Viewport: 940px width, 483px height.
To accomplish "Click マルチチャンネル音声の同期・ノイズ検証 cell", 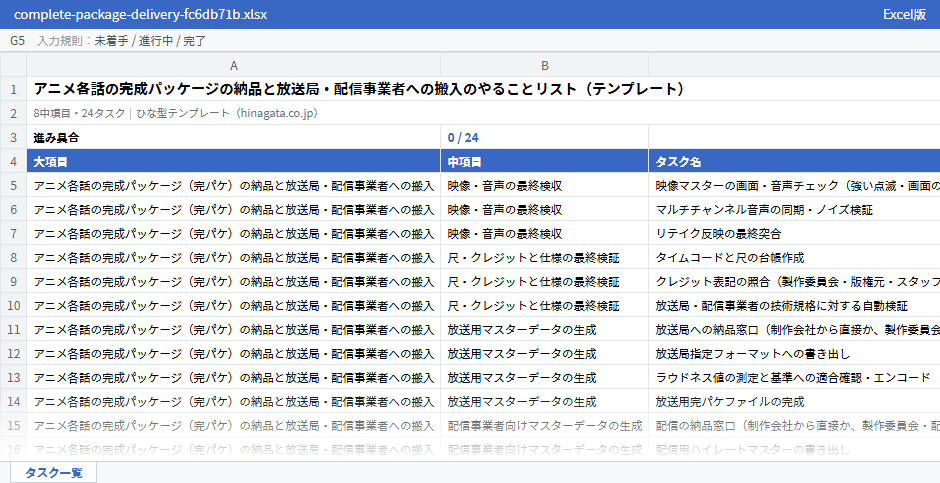I will pyautogui.click(x=794, y=209).
